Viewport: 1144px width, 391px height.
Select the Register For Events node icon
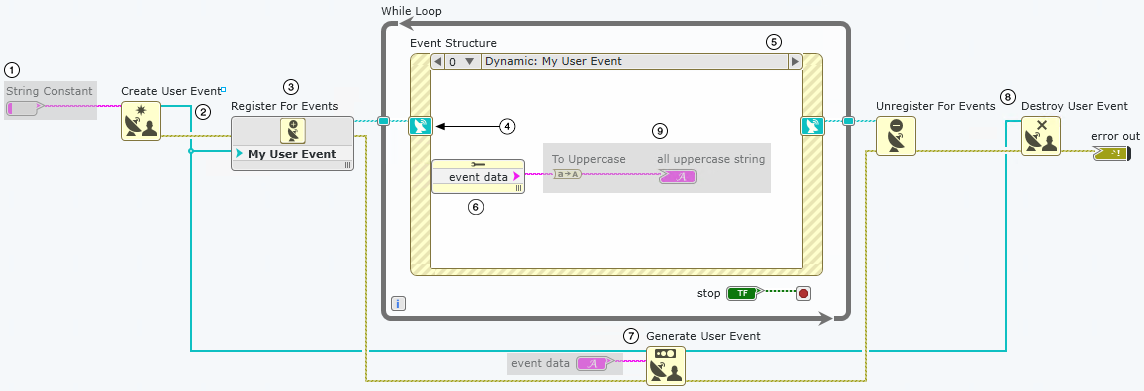293,131
